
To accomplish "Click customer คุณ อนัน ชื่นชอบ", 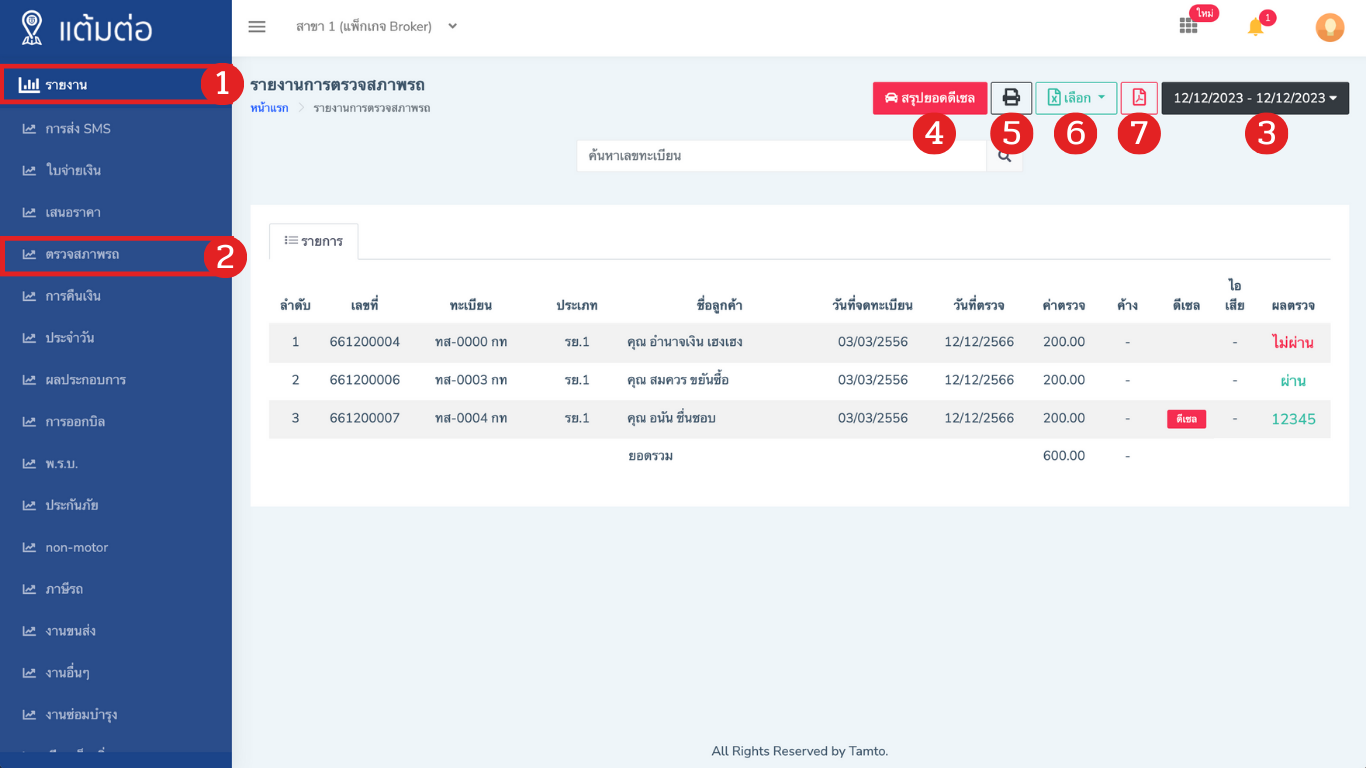I will tap(671, 418).
